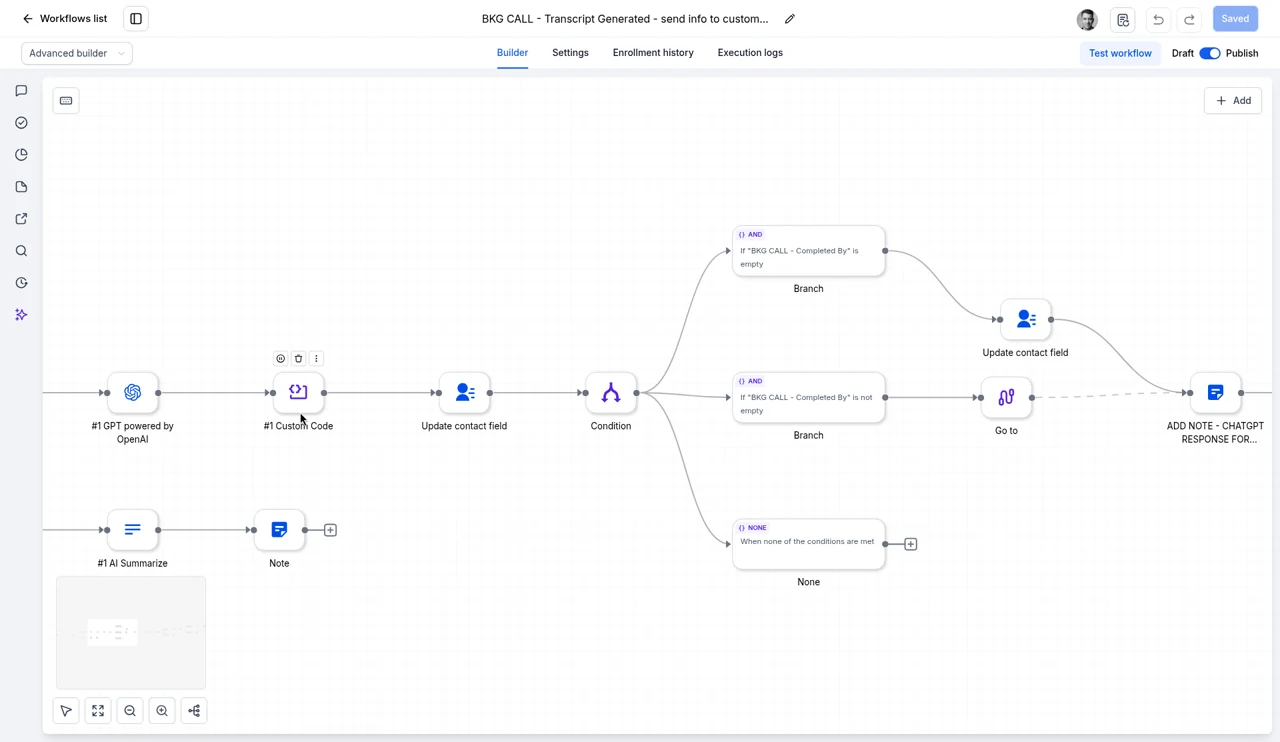Select the GPT powered by OpenAI node
The height and width of the screenshot is (742, 1280).
tap(132, 393)
